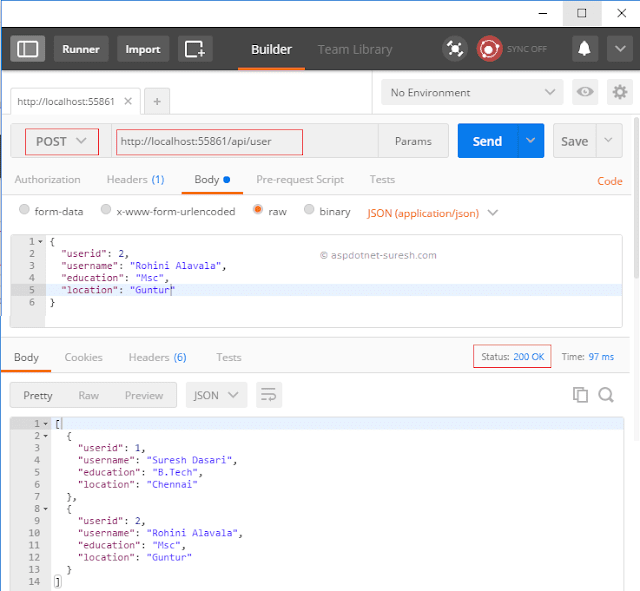
Task: Copy response with the copy icon
Action: pos(580,395)
